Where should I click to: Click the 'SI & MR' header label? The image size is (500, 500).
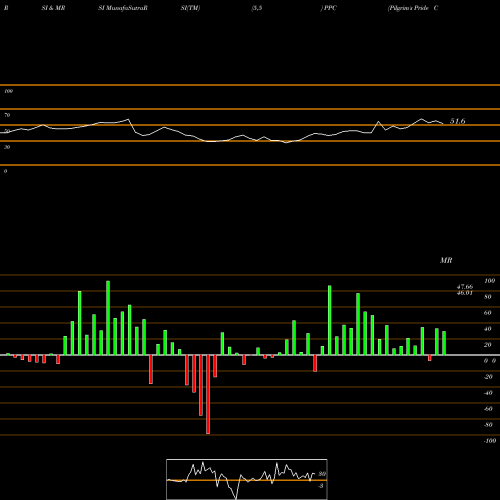tap(53, 8)
